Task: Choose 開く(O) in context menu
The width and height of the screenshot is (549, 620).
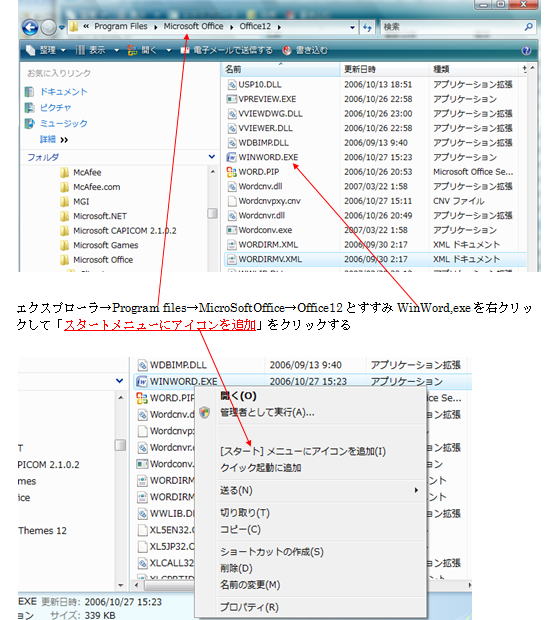Action: (x=238, y=396)
